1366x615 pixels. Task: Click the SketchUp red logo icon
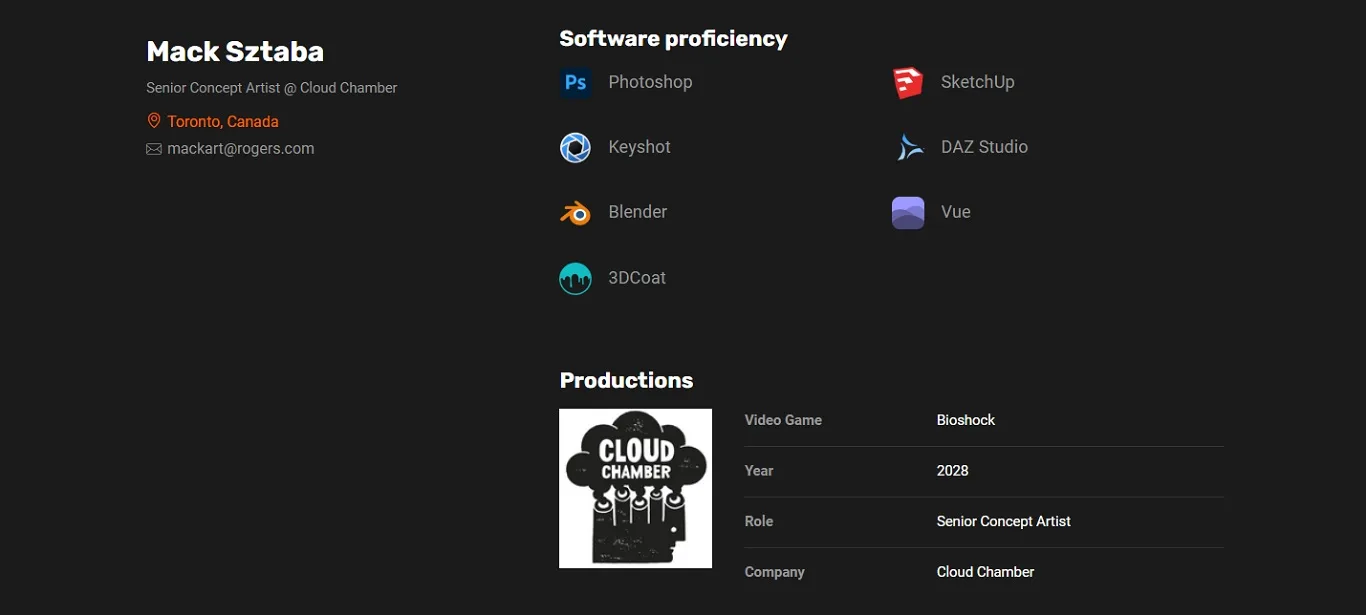[907, 82]
